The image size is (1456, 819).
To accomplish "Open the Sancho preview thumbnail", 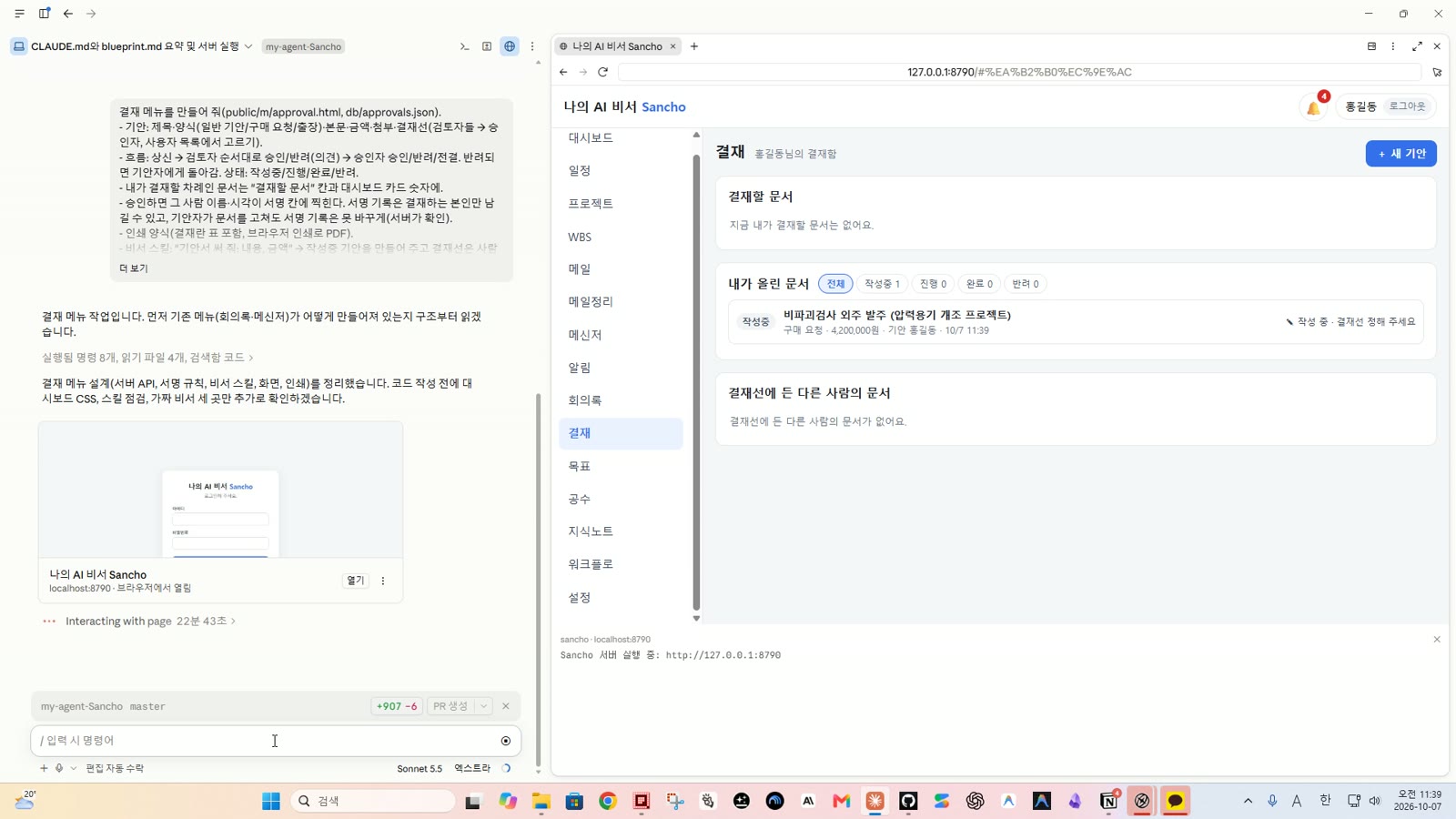I will (220, 490).
